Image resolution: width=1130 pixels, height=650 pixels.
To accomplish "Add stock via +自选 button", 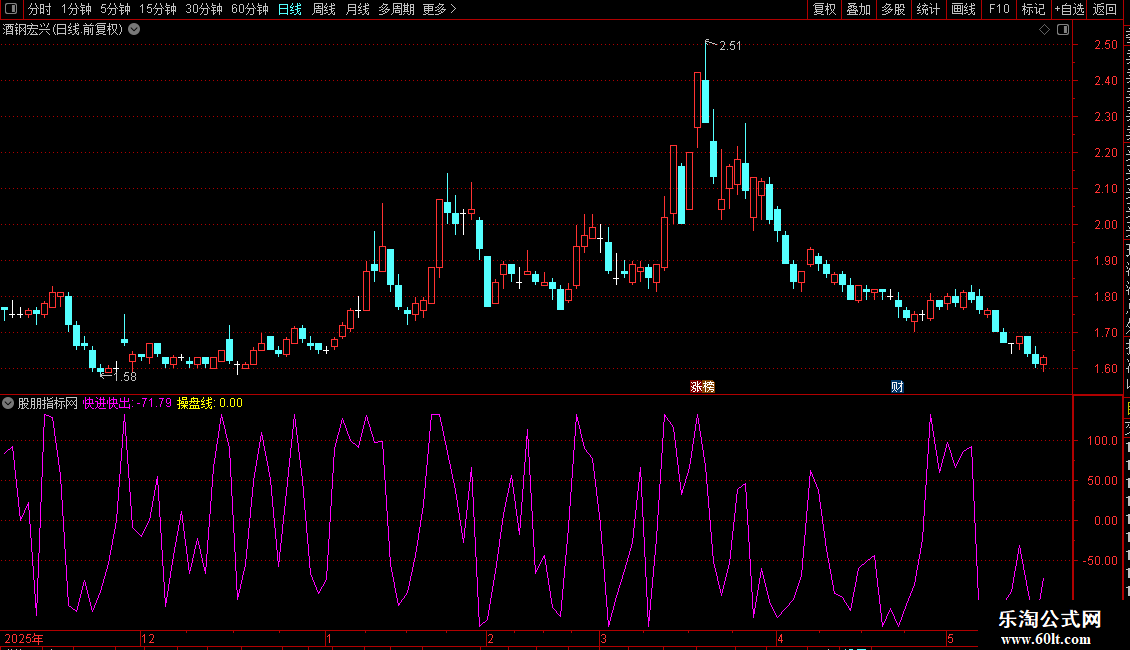I will (1069, 9).
